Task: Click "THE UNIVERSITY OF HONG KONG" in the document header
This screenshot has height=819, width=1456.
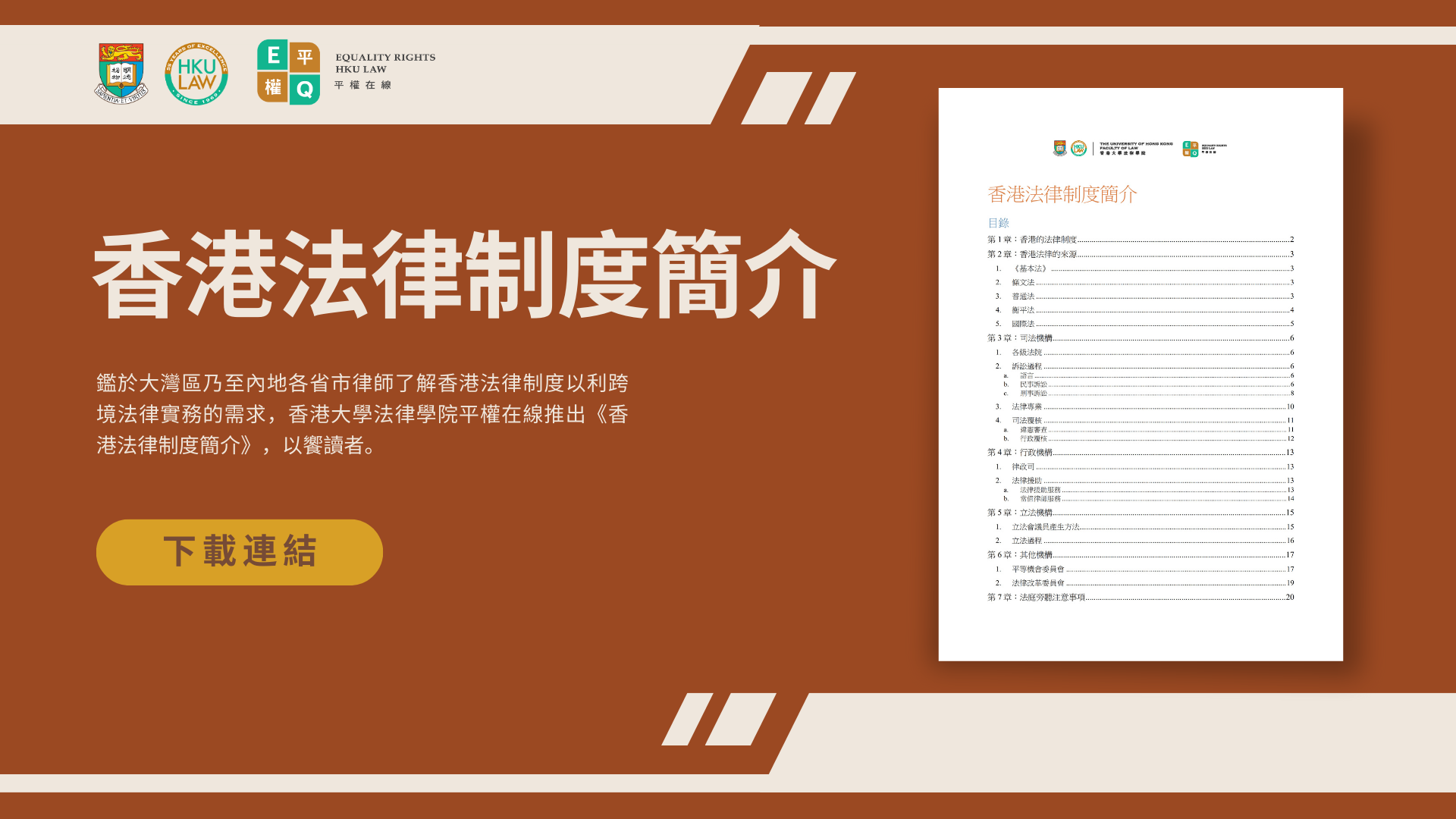Action: pyautogui.click(x=1136, y=144)
